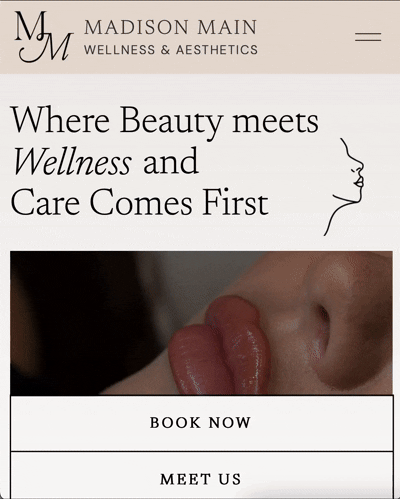Click the 'Care Comes First' headline line
Screen dimensions: 400x499
(x=140, y=202)
